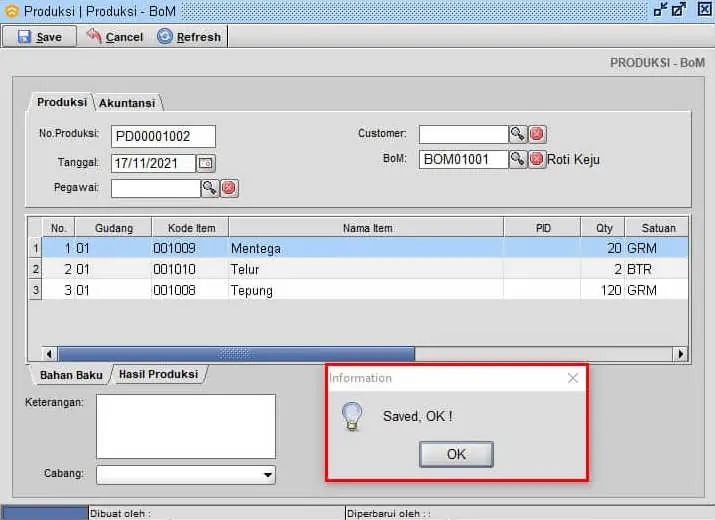Expand the Cabang dropdown
The width and height of the screenshot is (715, 520).
coord(267,475)
